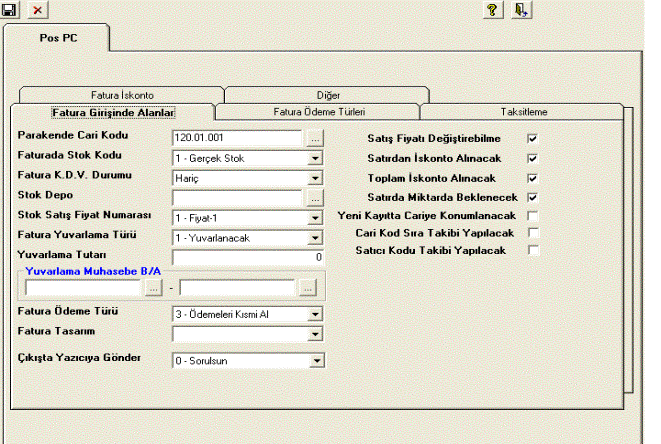661x444 pixels.
Task: Open Fatura Yuvarlama Türü dropdown
Action: pos(315,238)
